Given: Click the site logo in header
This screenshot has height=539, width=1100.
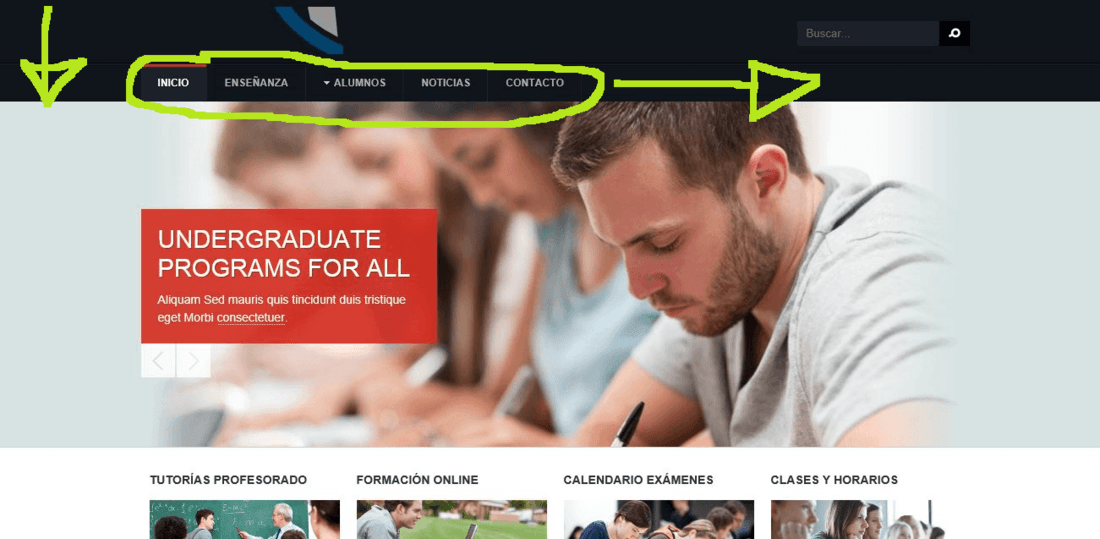Looking at the screenshot, I should coord(309,29).
